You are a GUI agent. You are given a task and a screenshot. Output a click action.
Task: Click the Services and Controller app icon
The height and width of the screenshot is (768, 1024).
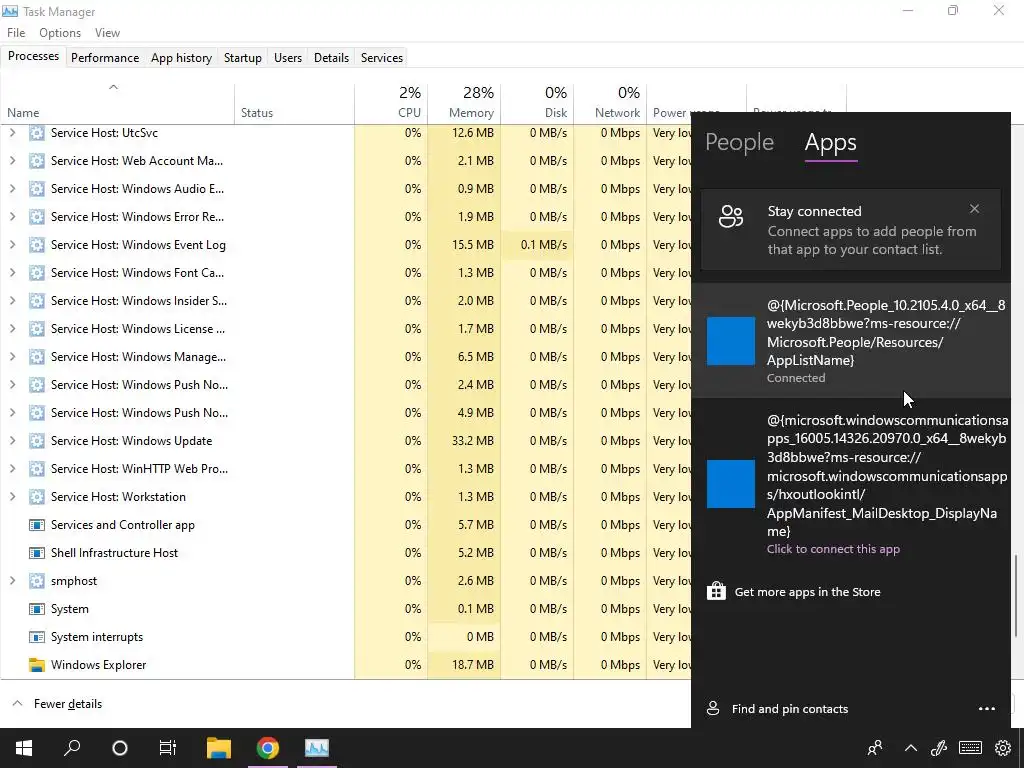click(37, 525)
